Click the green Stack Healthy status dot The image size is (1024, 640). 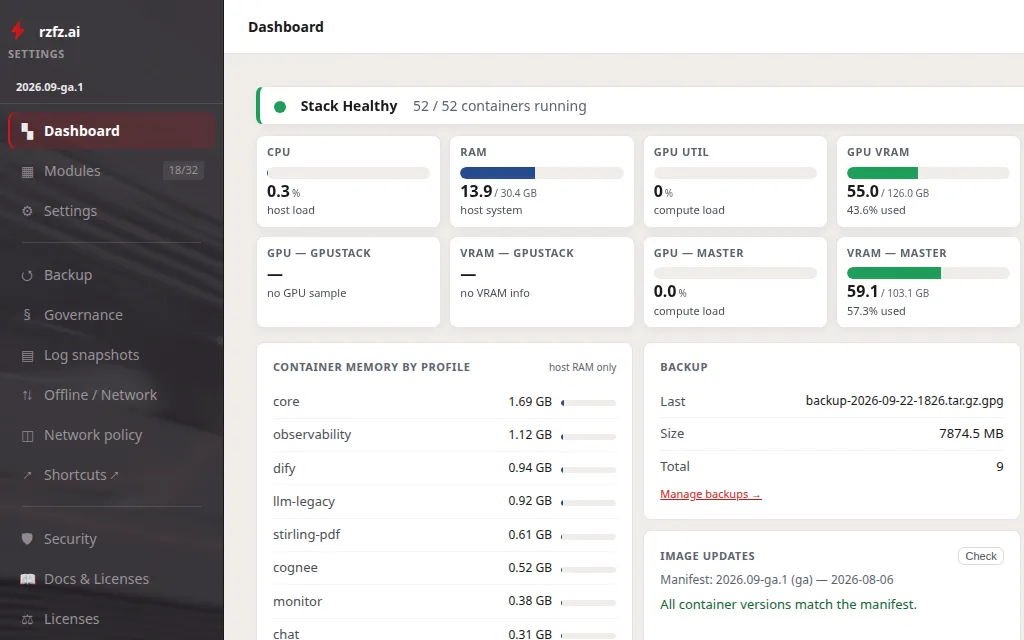pyautogui.click(x=280, y=106)
